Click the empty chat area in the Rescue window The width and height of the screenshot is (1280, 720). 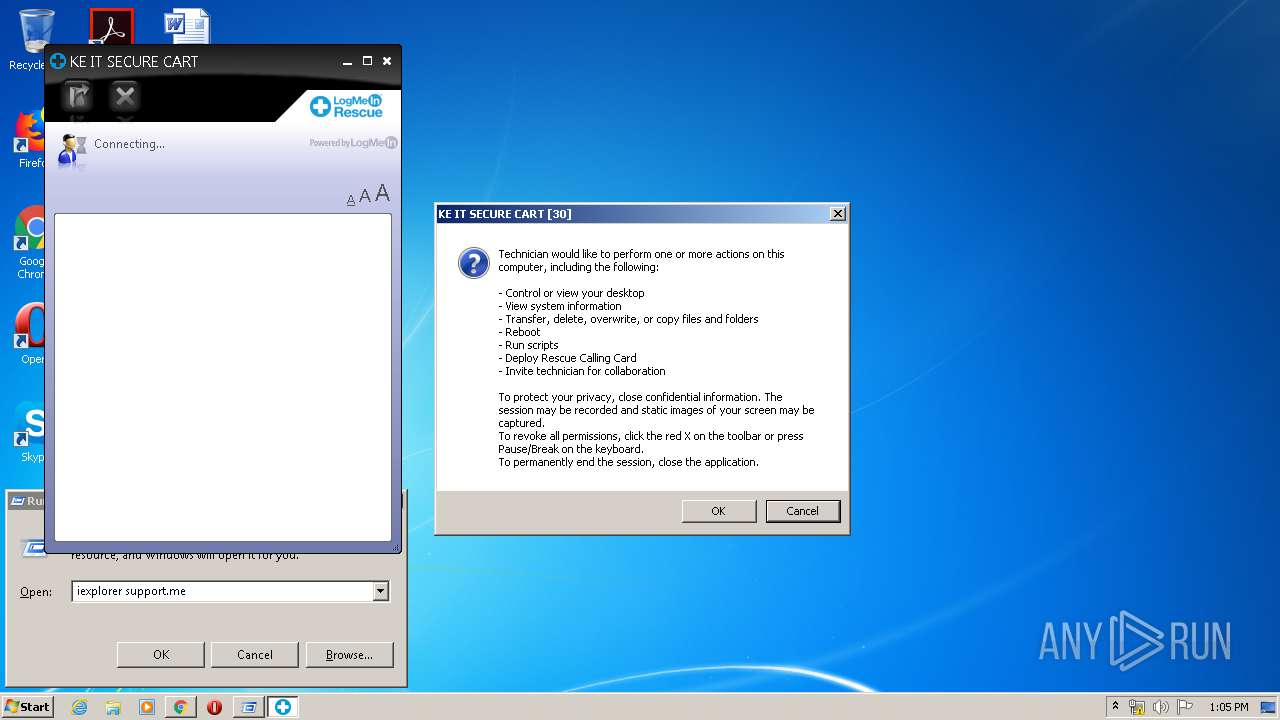[x=222, y=377]
